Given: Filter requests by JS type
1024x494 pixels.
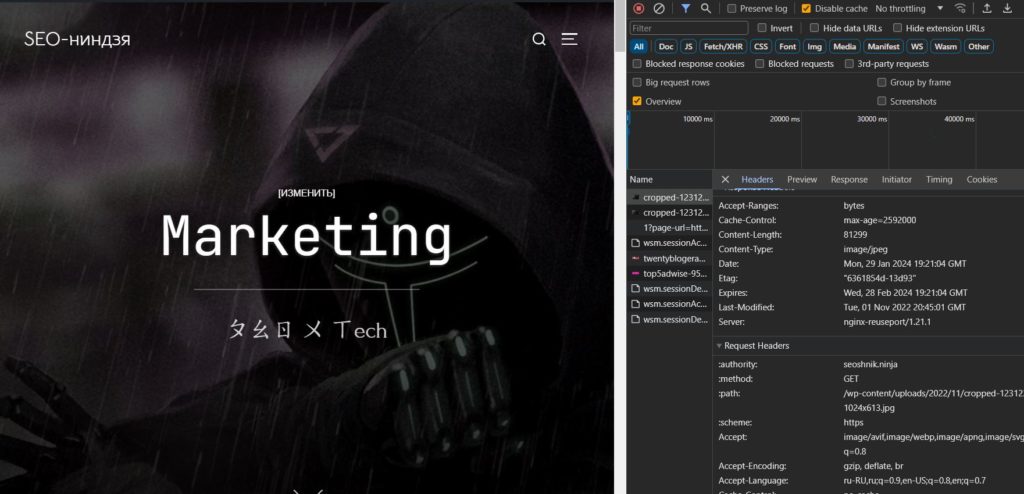Looking at the screenshot, I should pos(688,46).
